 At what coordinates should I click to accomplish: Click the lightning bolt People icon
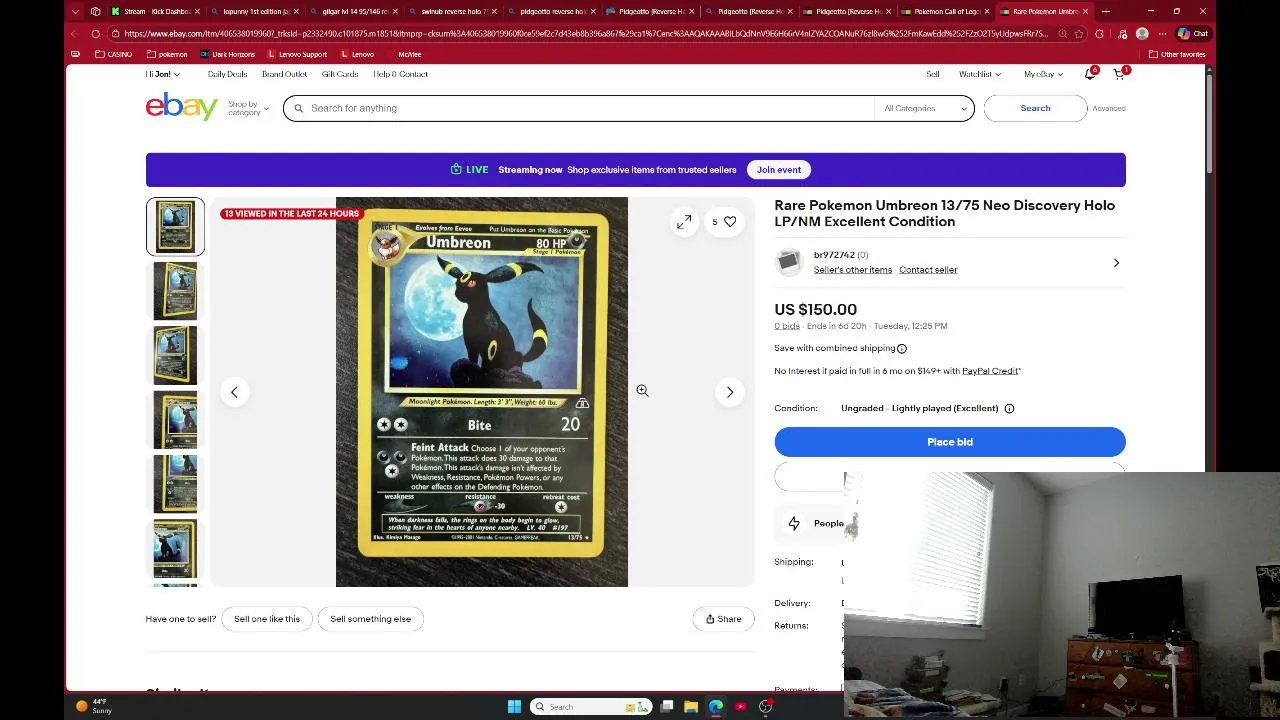click(x=794, y=523)
